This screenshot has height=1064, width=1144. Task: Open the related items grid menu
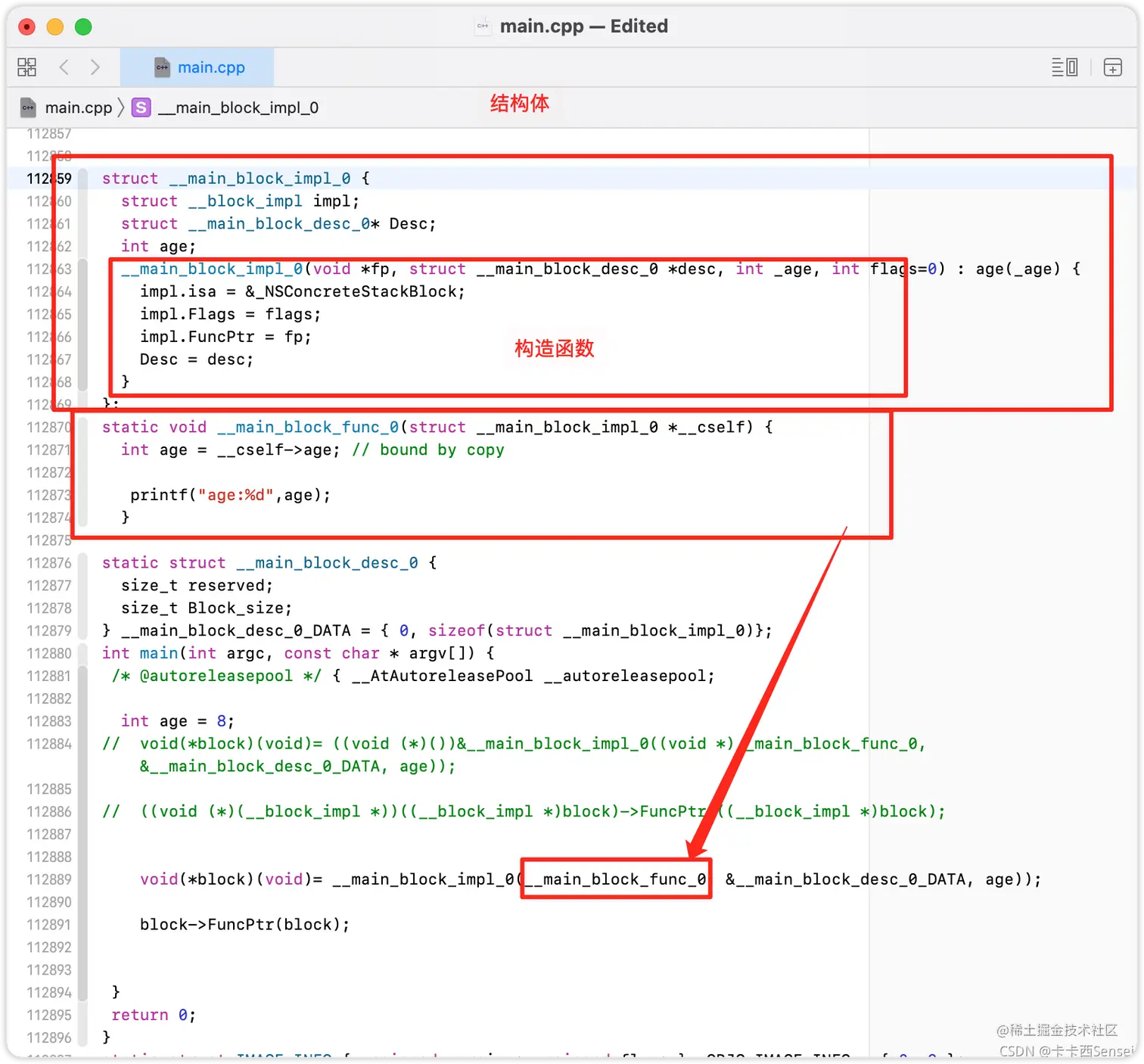[x=26, y=67]
